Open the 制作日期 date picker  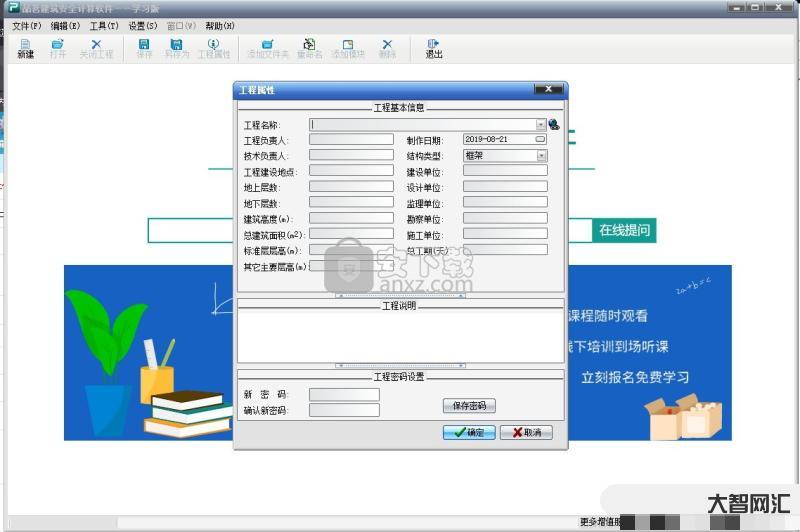coord(541,140)
